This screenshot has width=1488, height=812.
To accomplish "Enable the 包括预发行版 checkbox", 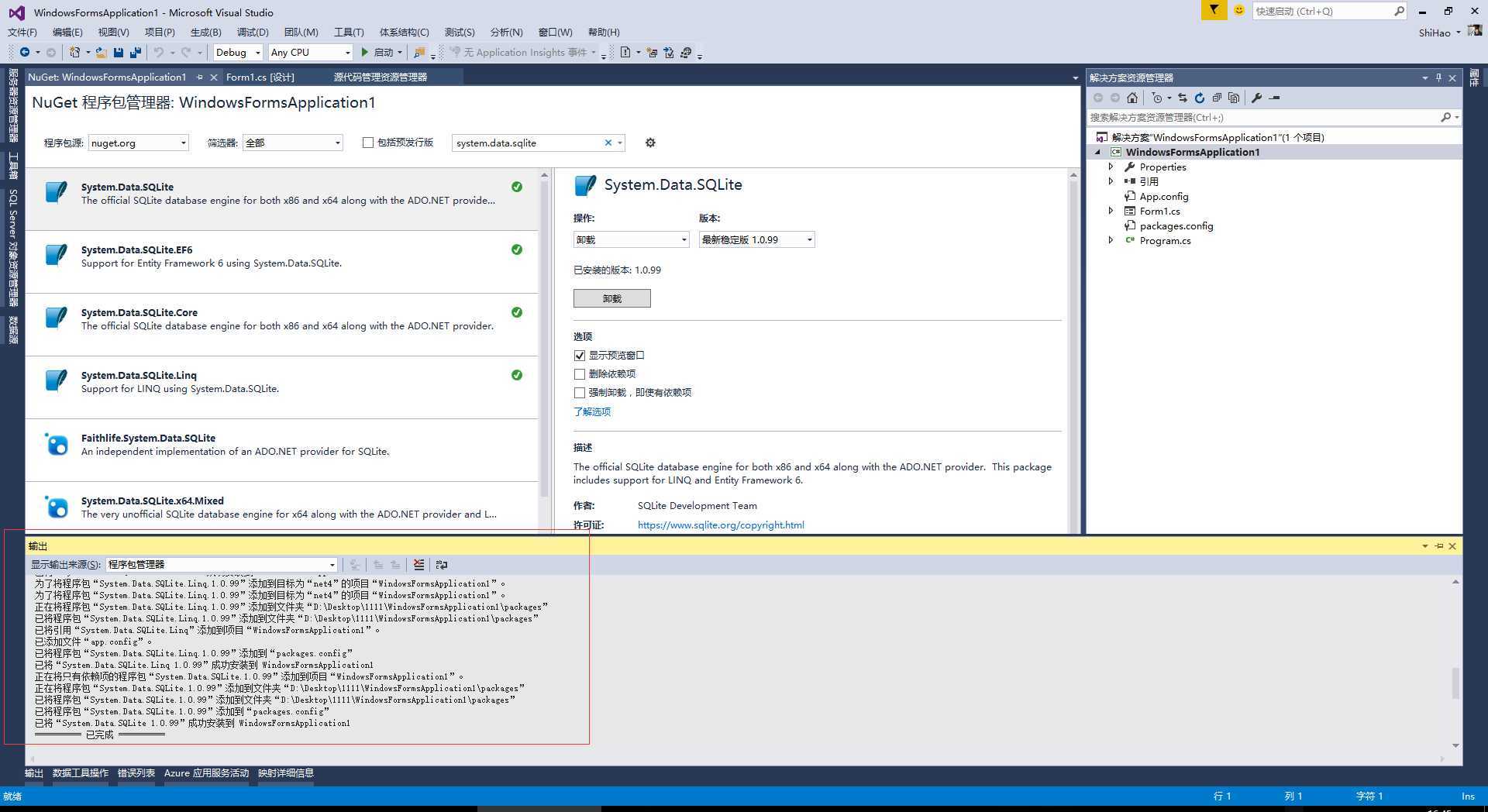I will coord(368,143).
